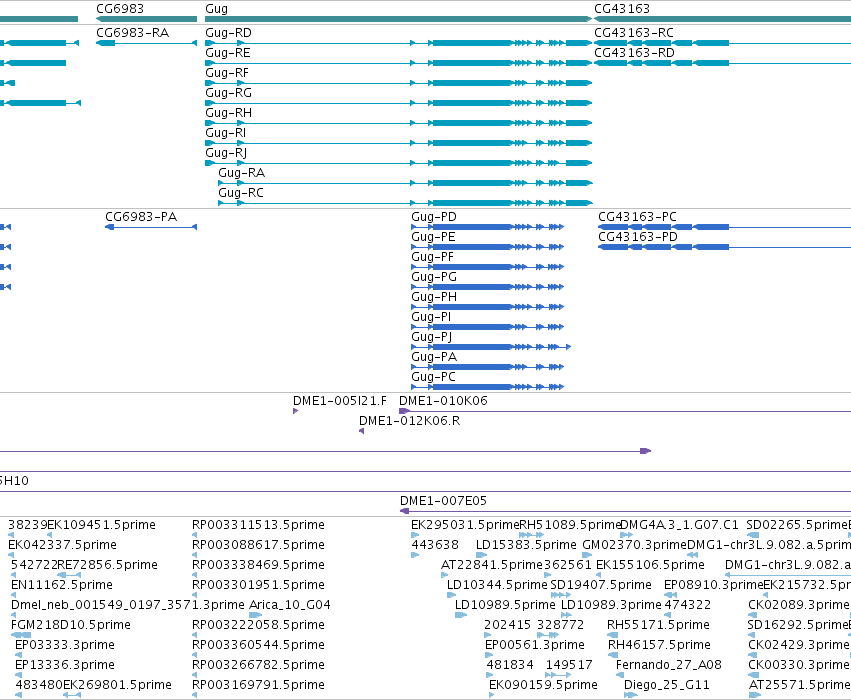
Task: Select transcript Gug-RC label
Action: pyautogui.click(x=241, y=193)
